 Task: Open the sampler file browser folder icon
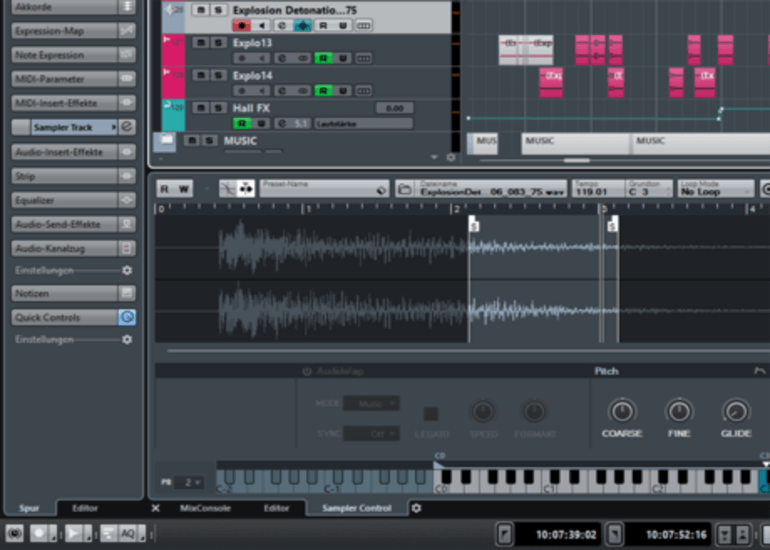click(405, 189)
